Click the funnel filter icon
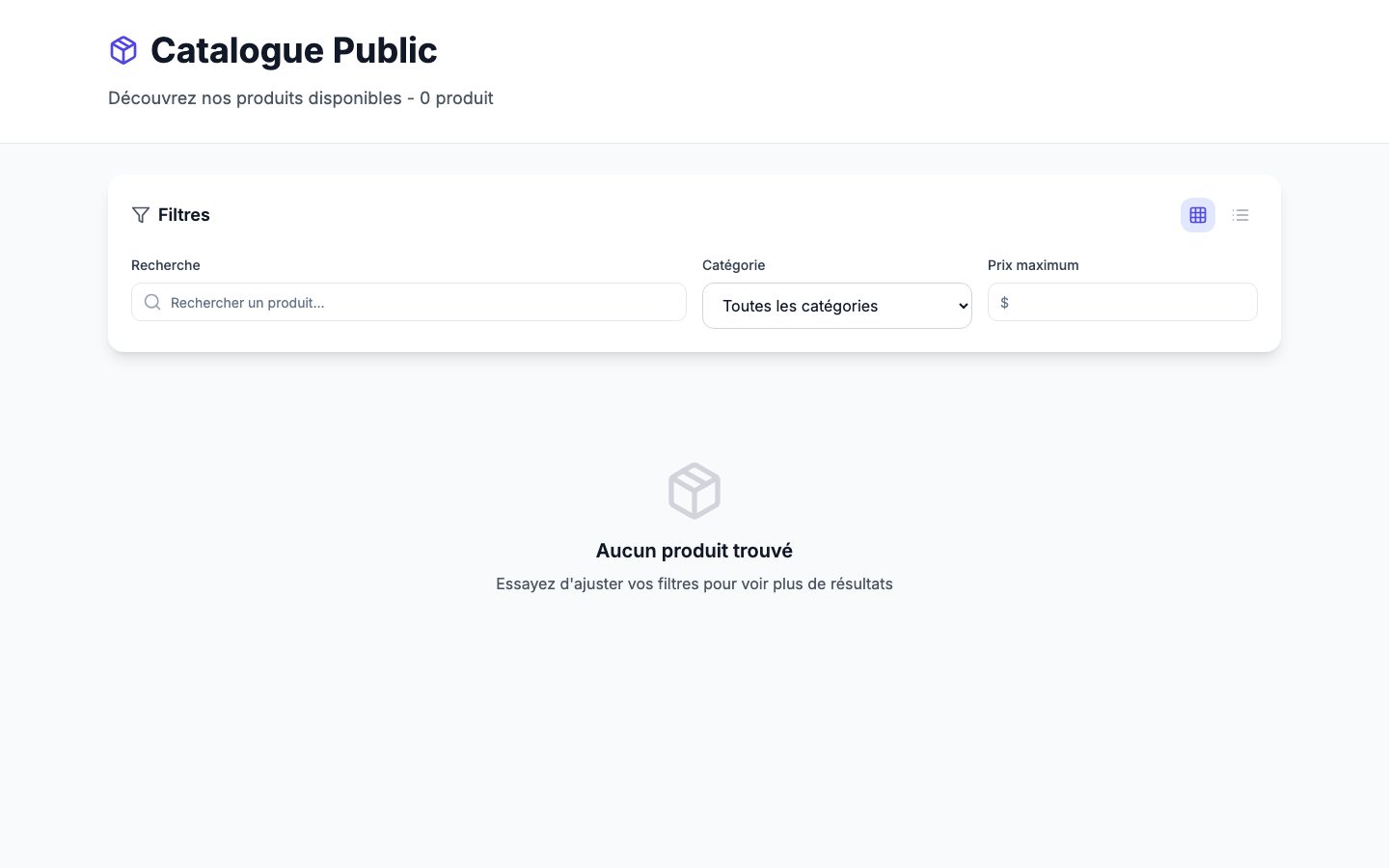Viewport: 1389px width, 868px height. (x=141, y=215)
